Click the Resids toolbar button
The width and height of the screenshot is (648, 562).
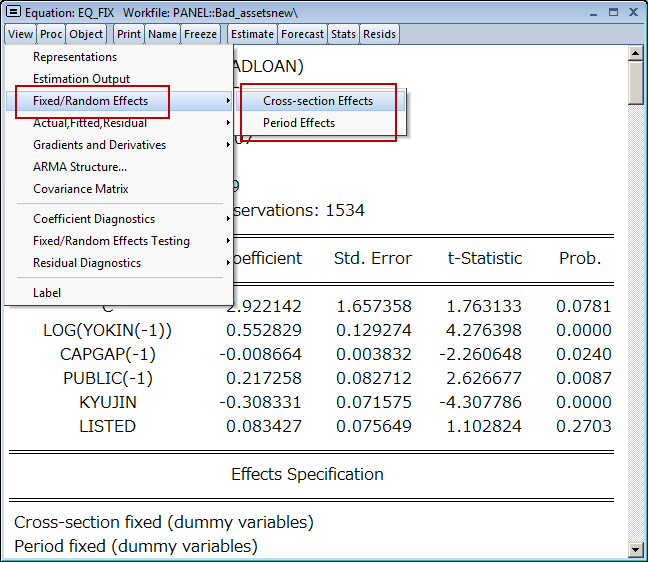(x=379, y=34)
